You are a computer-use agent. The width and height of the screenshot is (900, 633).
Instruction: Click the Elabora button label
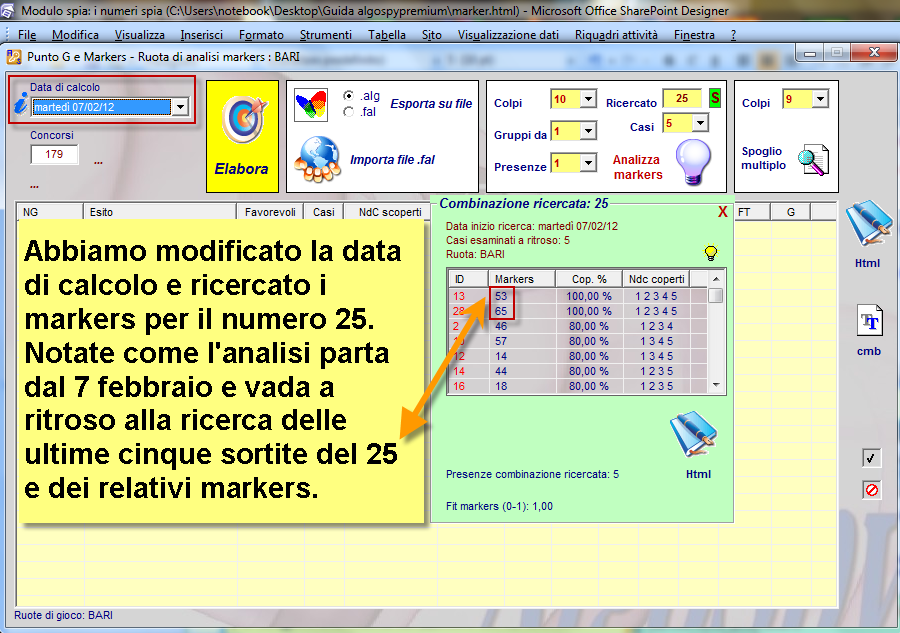pos(241,169)
